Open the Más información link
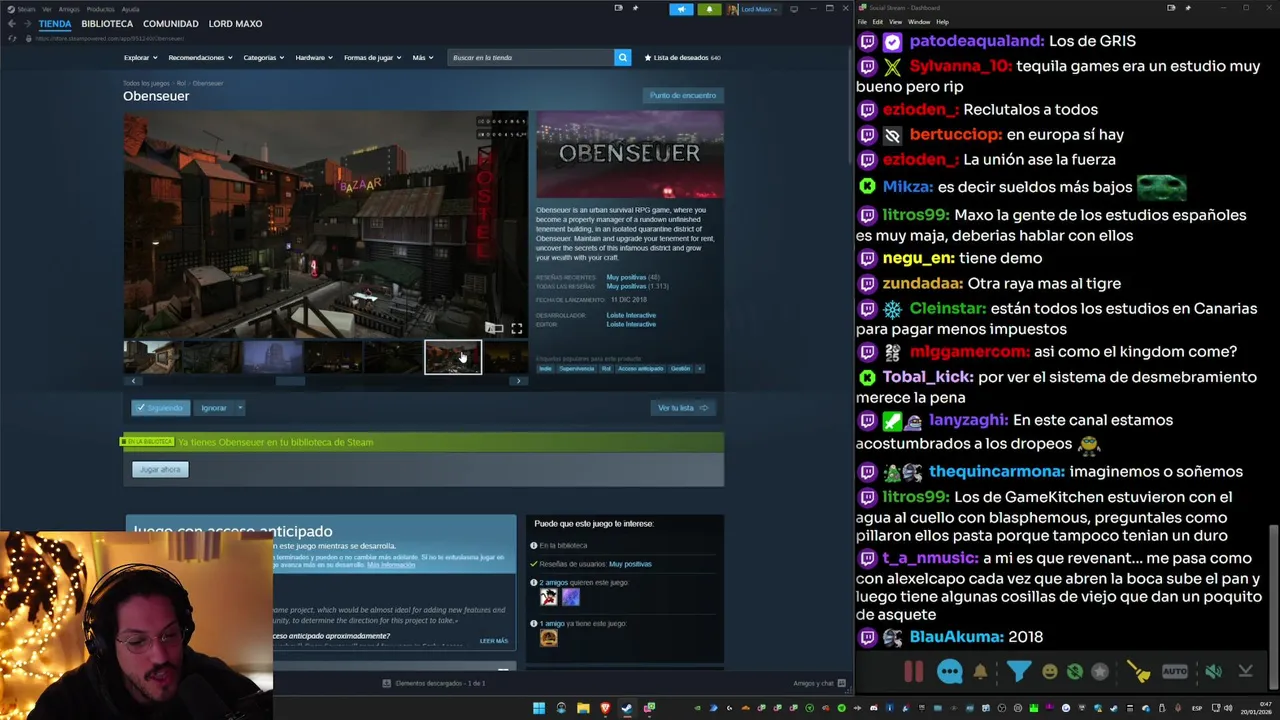This screenshot has width=1280, height=720. coord(391,565)
